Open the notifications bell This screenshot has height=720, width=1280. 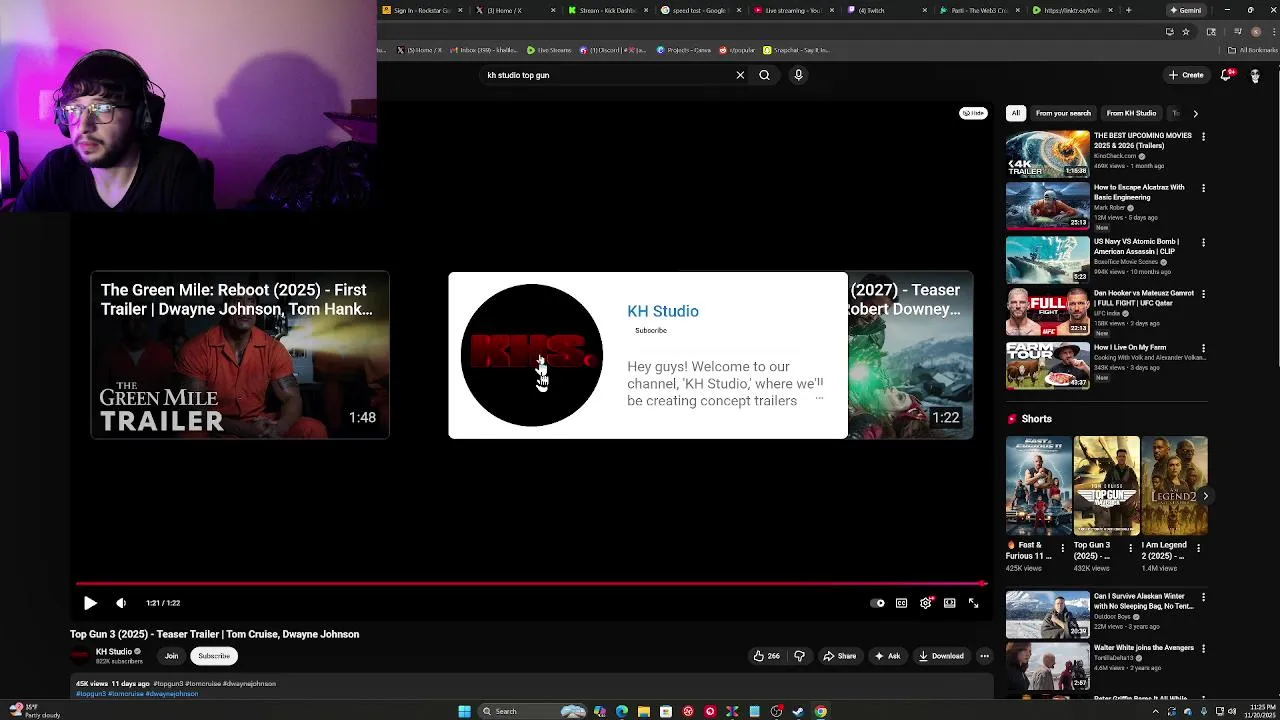click(x=1227, y=75)
